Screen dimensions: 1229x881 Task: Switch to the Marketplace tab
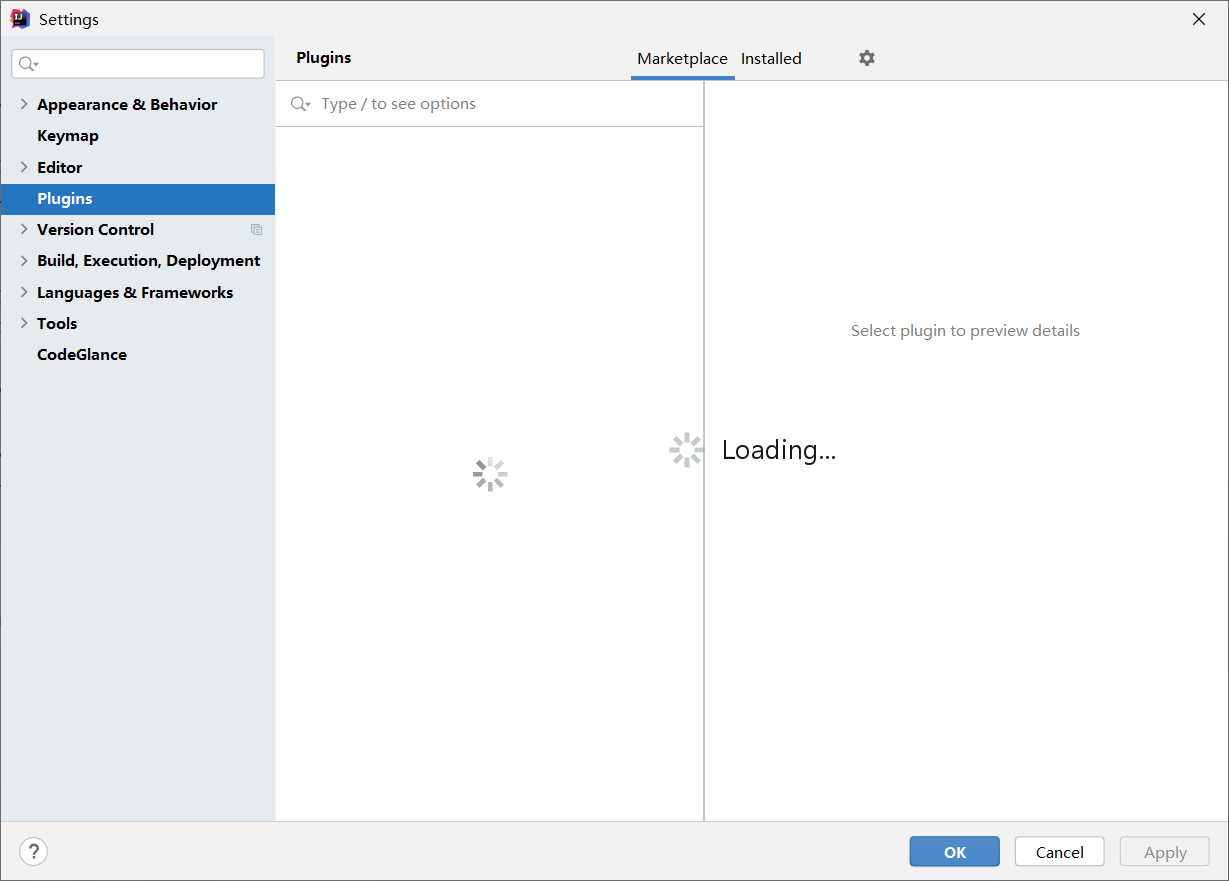[x=682, y=59]
